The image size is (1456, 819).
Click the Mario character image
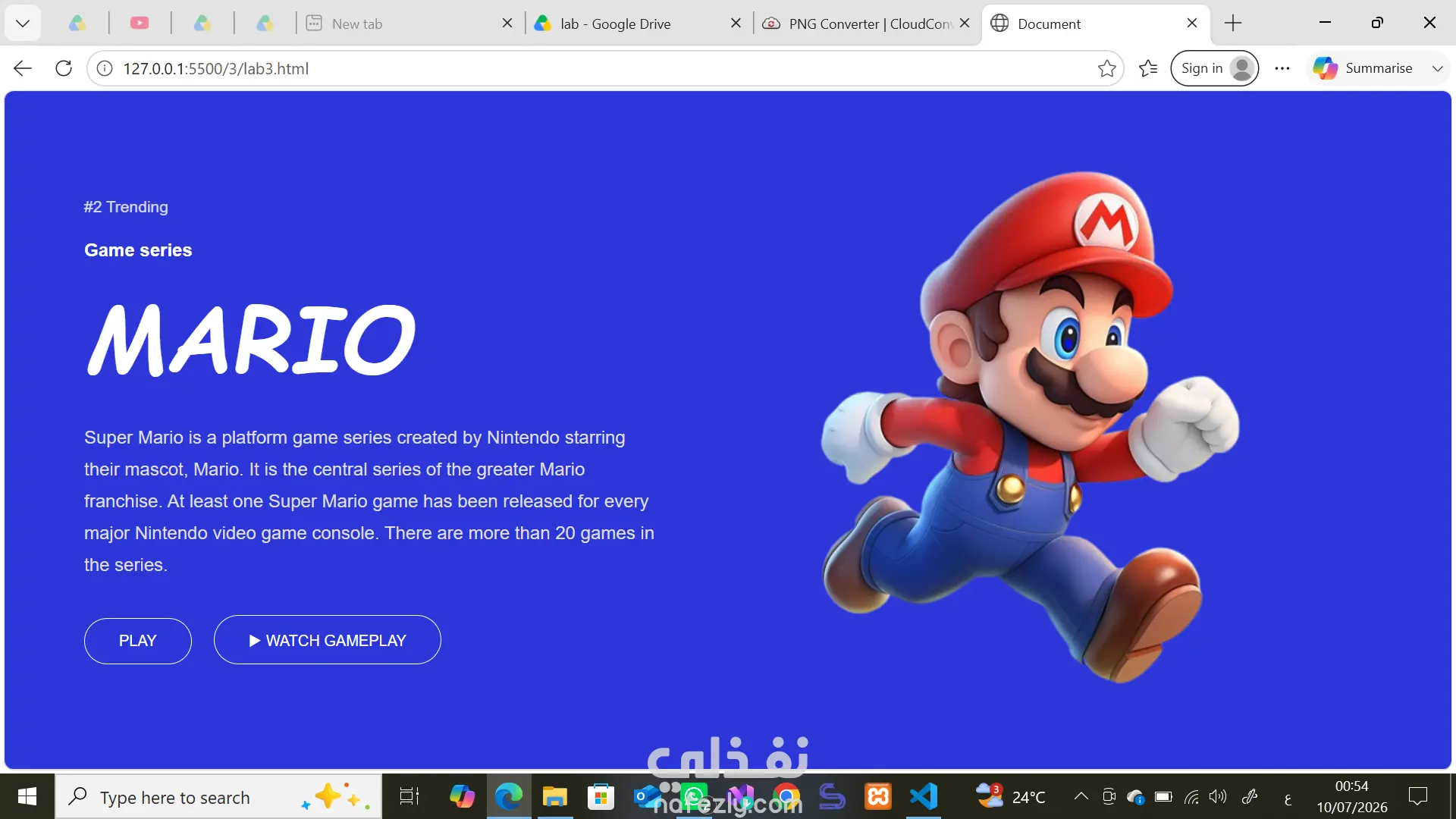(x=1030, y=426)
